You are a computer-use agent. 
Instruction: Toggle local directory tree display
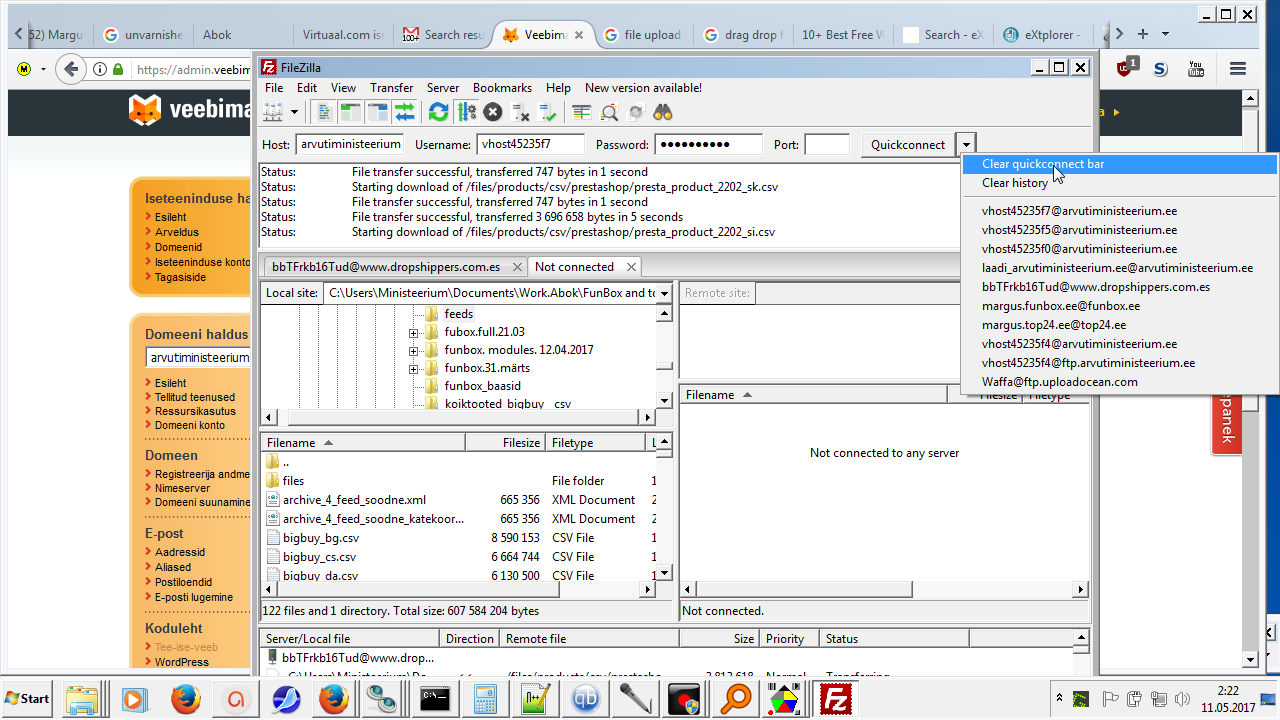click(x=350, y=112)
